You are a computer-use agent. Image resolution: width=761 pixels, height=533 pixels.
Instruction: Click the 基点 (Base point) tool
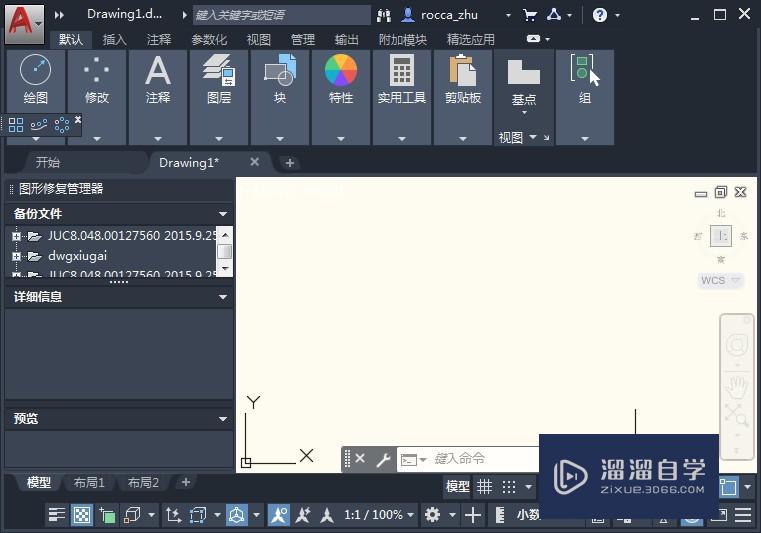(524, 83)
